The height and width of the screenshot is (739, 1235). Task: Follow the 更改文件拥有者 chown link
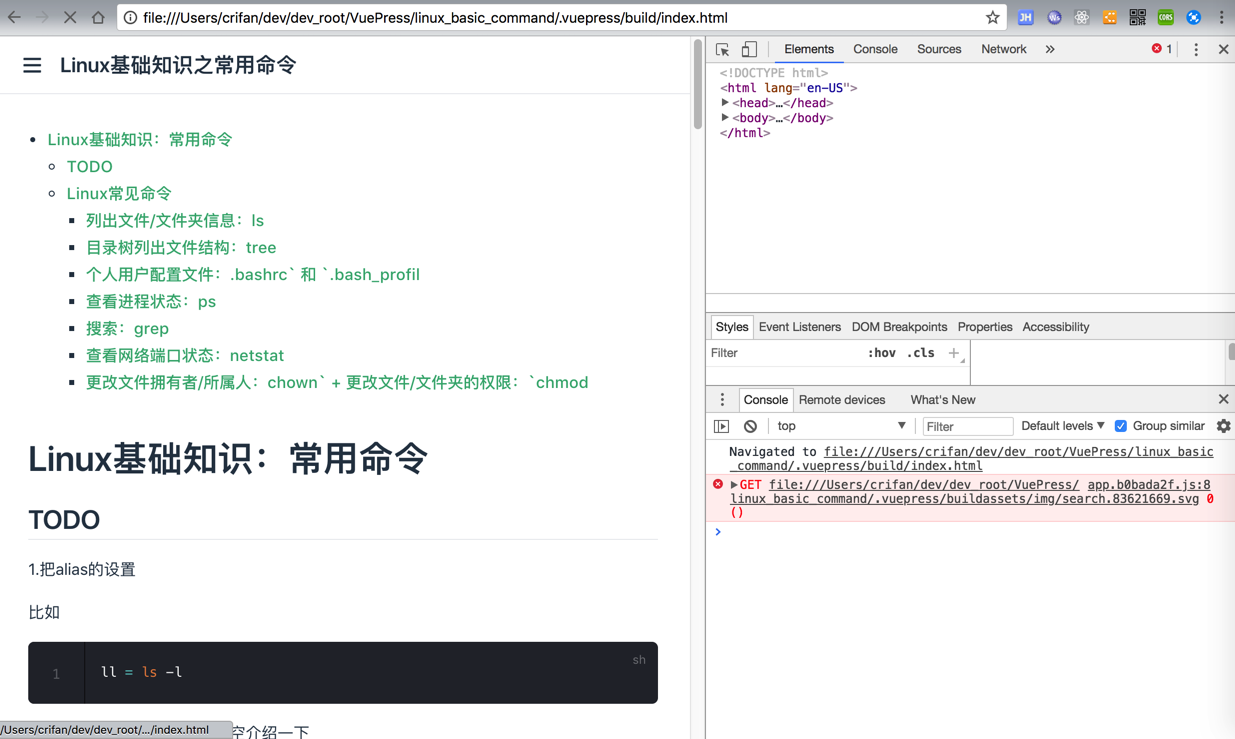[x=337, y=383]
